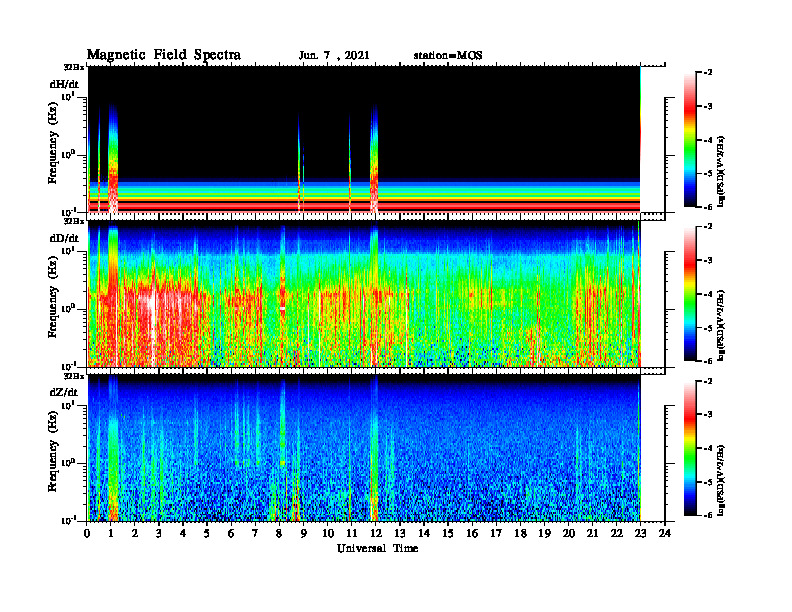
Task: Click hour "4" on the time axis
Action: (x=183, y=533)
